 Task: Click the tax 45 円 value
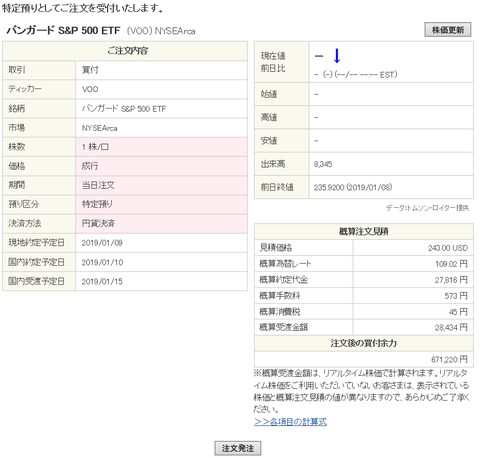pos(458,312)
